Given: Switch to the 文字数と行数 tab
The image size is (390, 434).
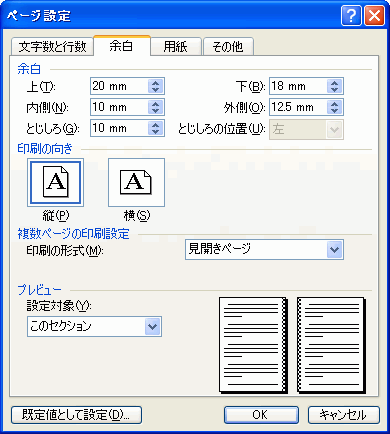Looking at the screenshot, I should 52,47.
